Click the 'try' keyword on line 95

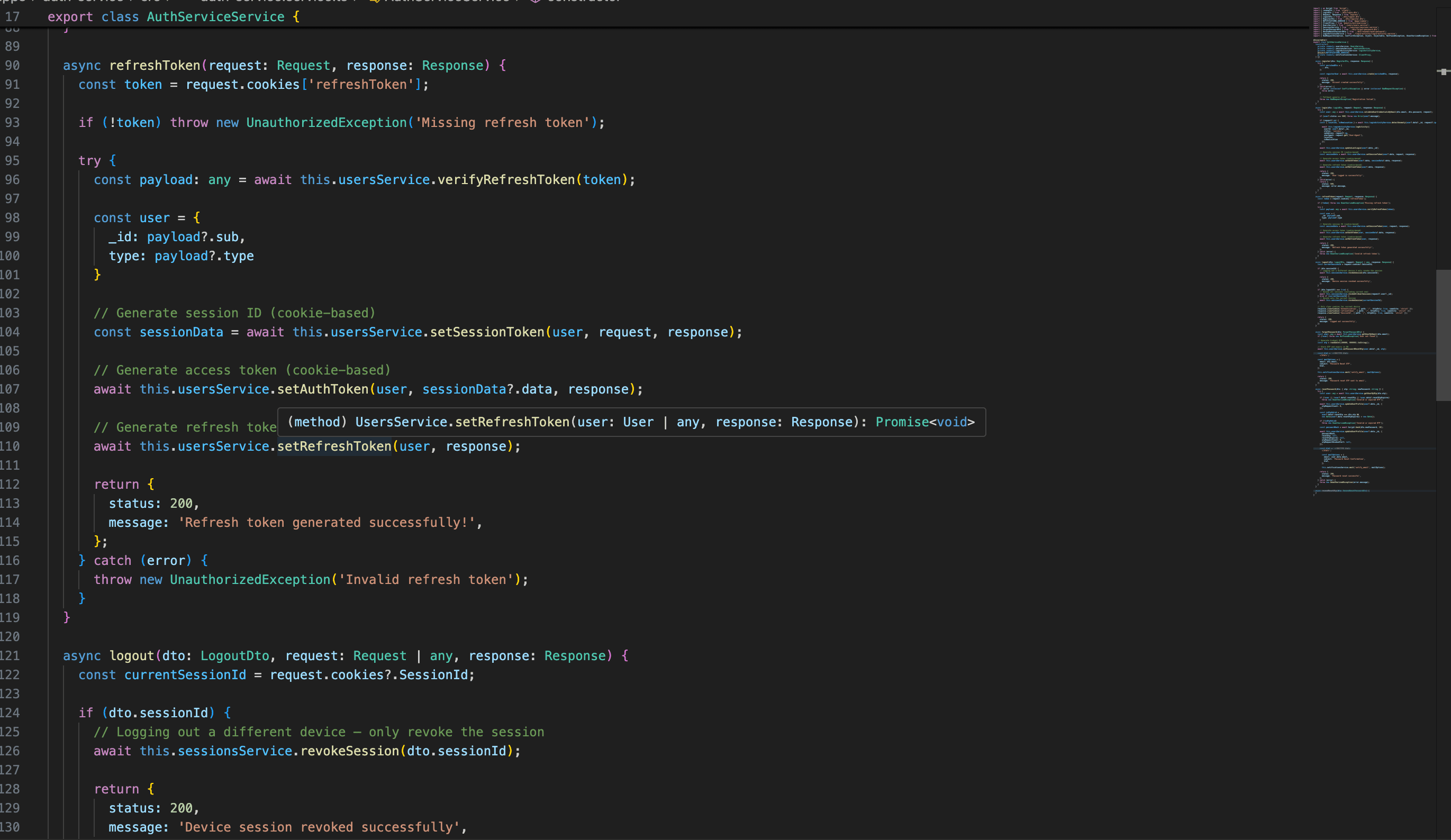[90, 161]
